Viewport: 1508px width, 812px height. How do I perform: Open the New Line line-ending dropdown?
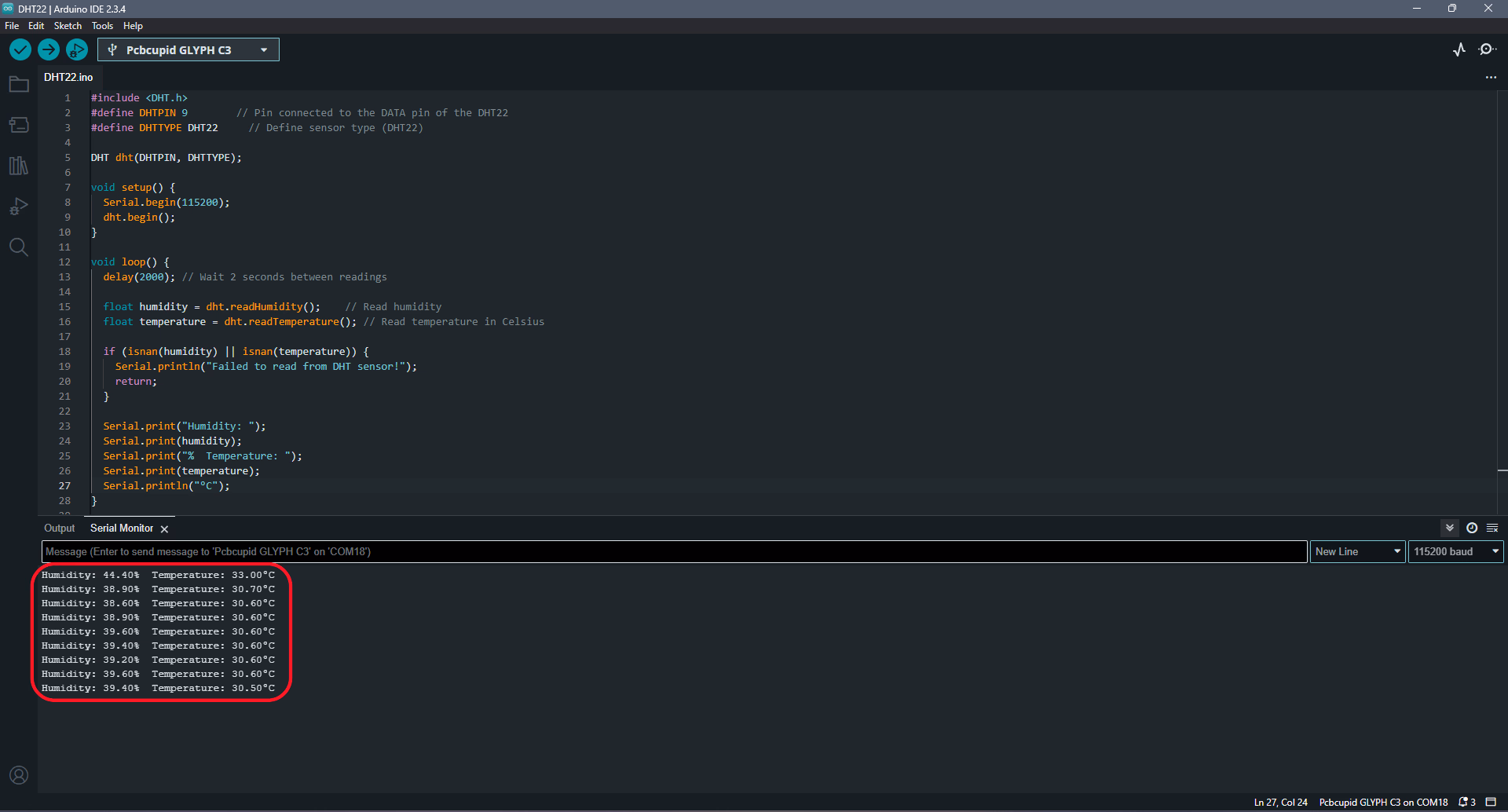pos(1356,551)
